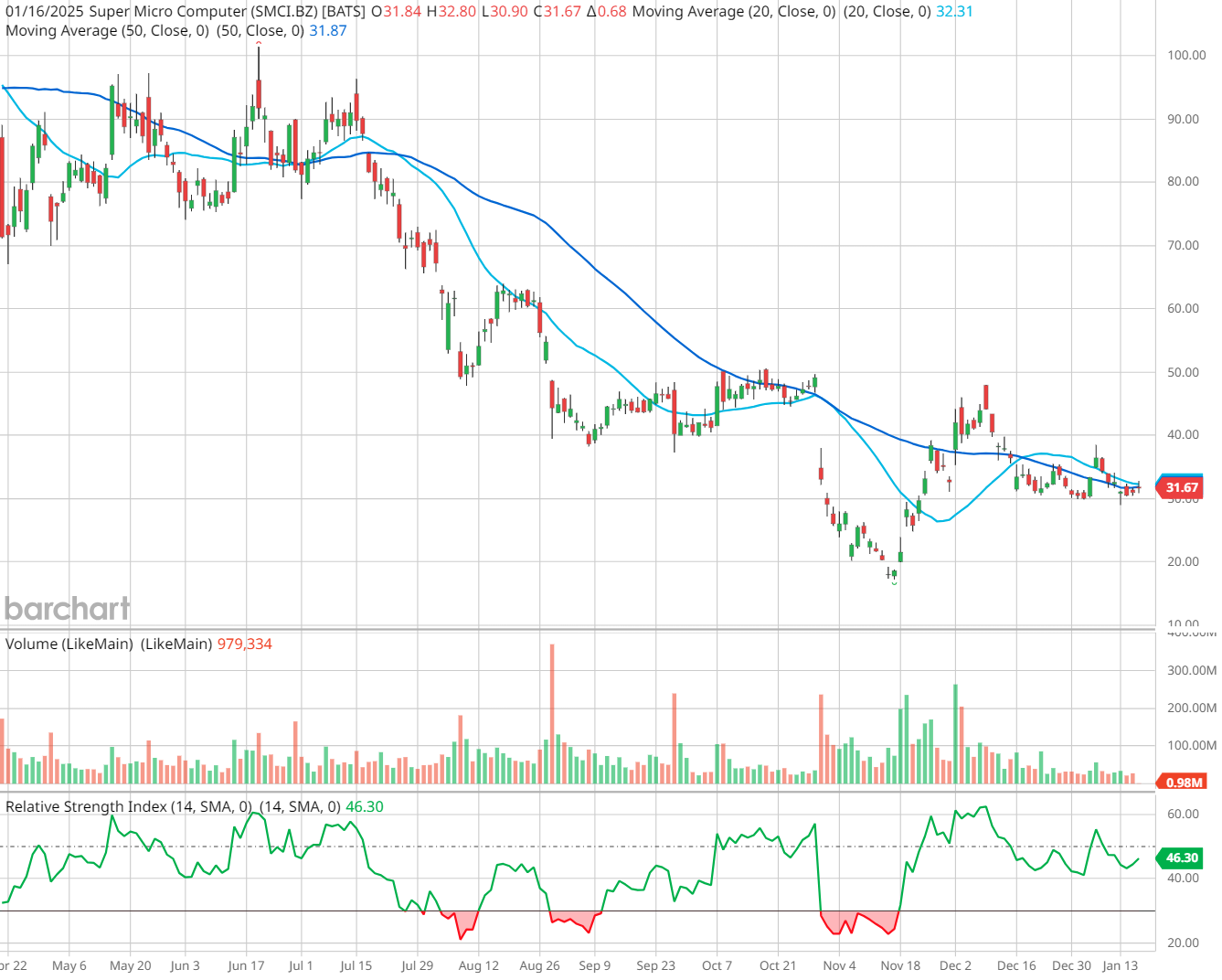
Task: Click the Dec 30 date axis label
Action: coord(1071,965)
